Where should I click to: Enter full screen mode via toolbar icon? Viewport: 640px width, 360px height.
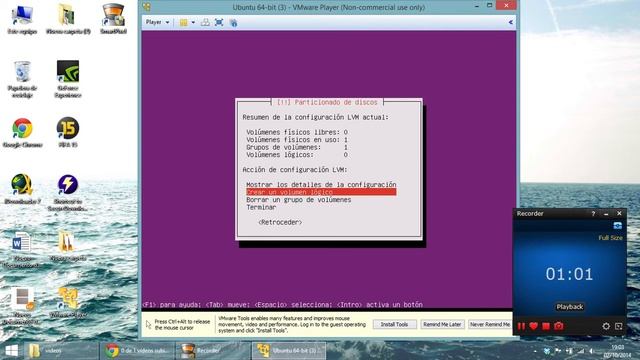(x=219, y=23)
